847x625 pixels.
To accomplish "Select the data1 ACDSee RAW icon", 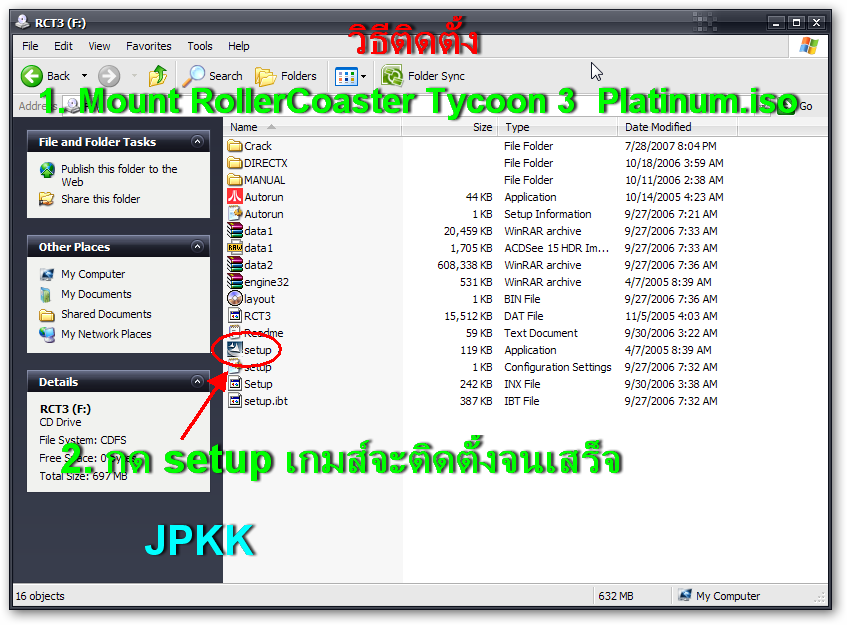I will (234, 248).
